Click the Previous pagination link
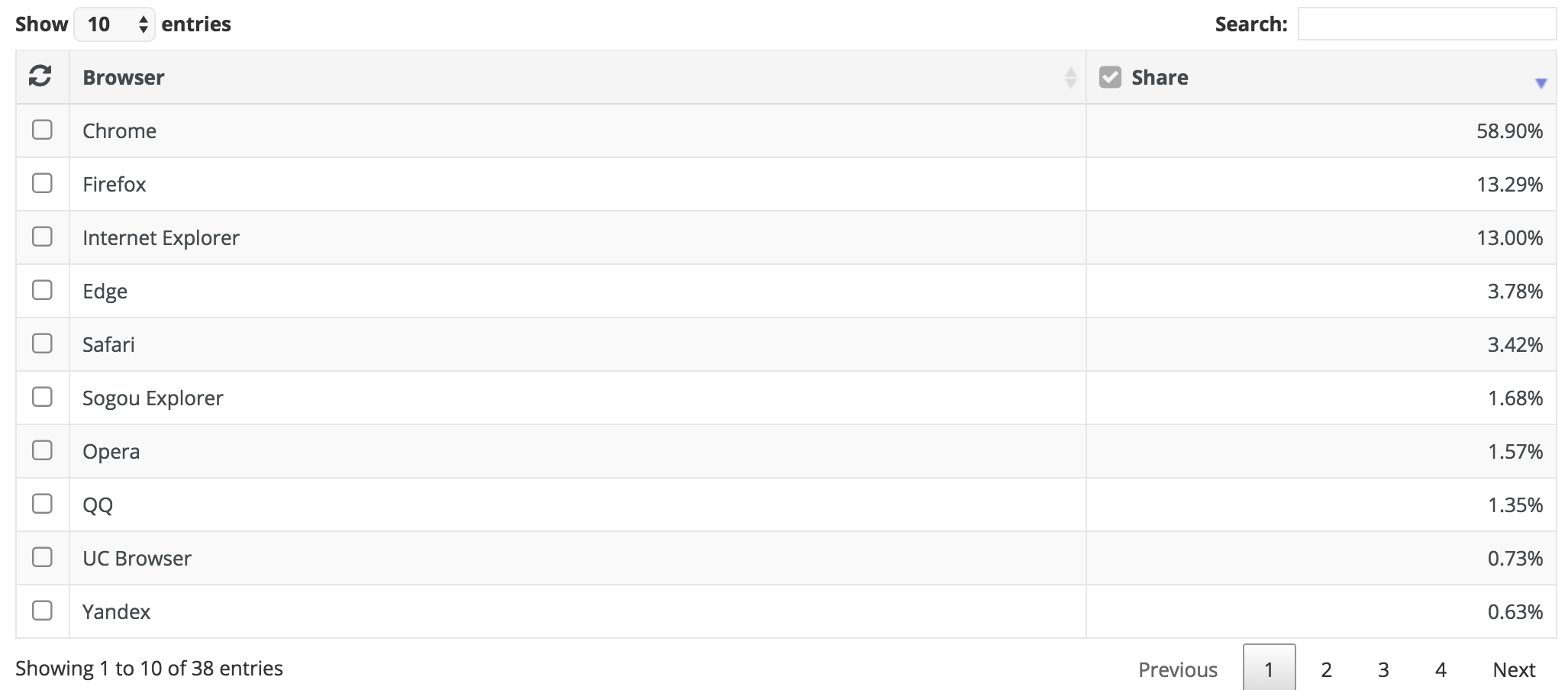The image size is (1568, 690). (1178, 669)
